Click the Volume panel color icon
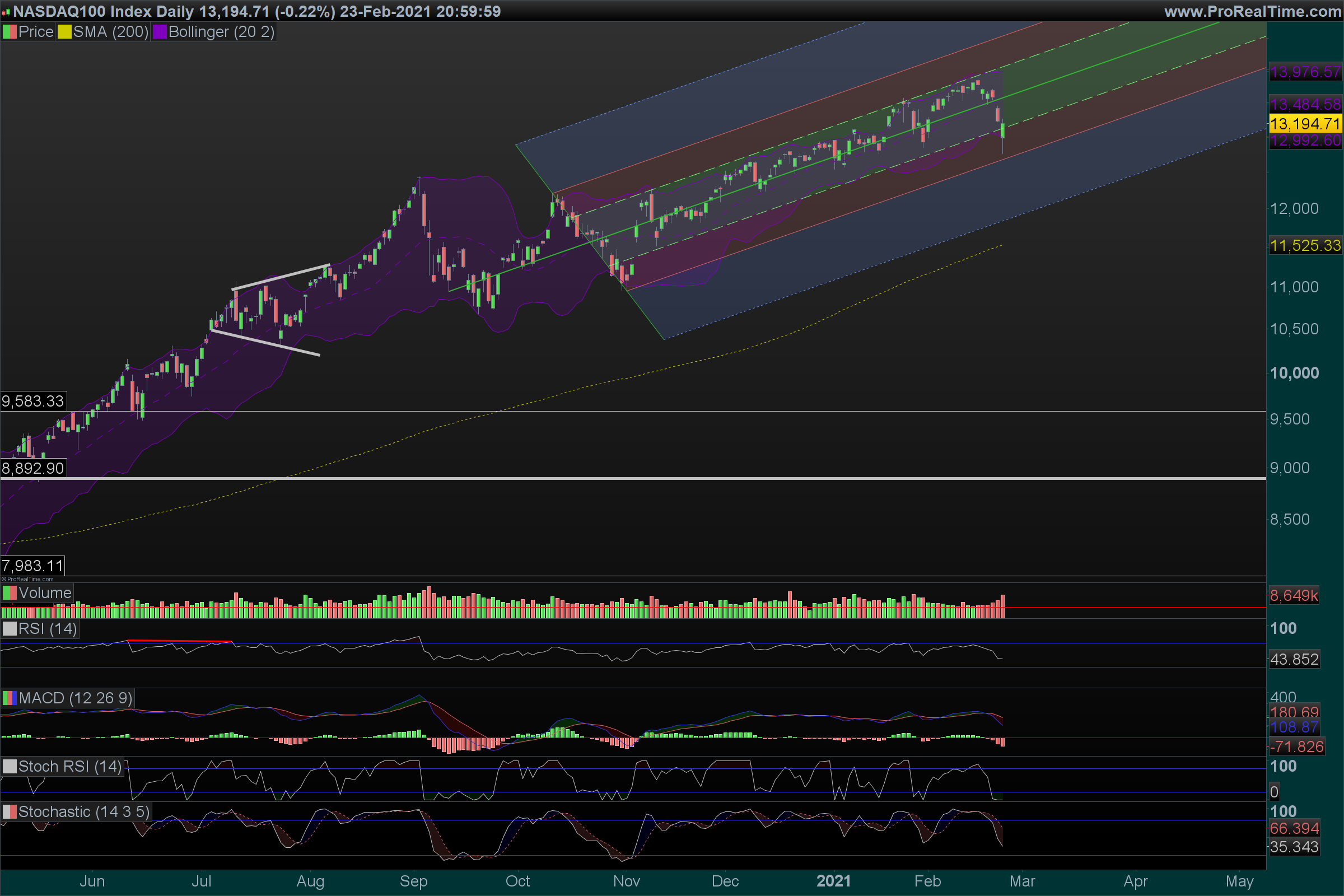The width and height of the screenshot is (1344, 896). (x=10, y=592)
